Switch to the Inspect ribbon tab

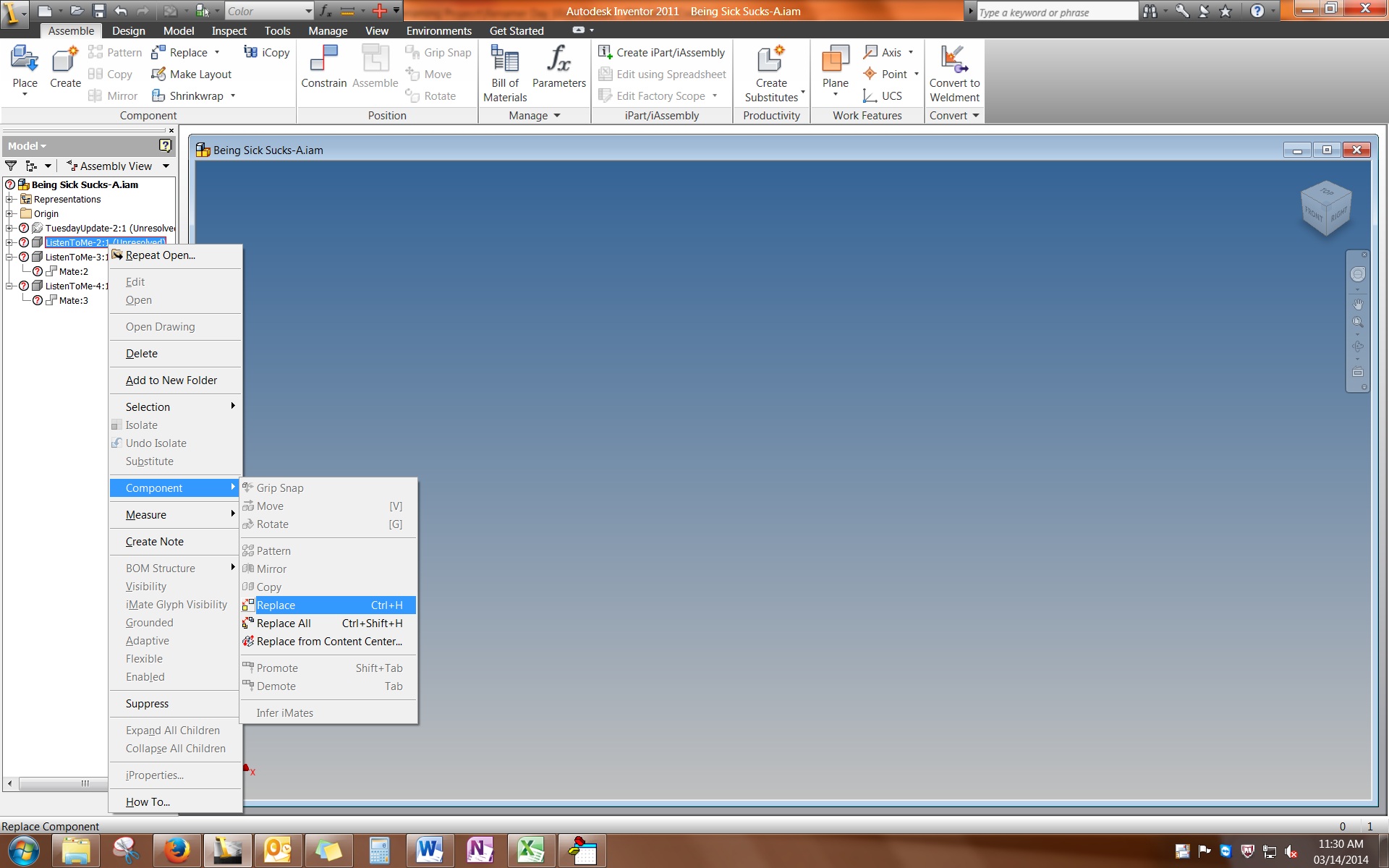tap(229, 30)
